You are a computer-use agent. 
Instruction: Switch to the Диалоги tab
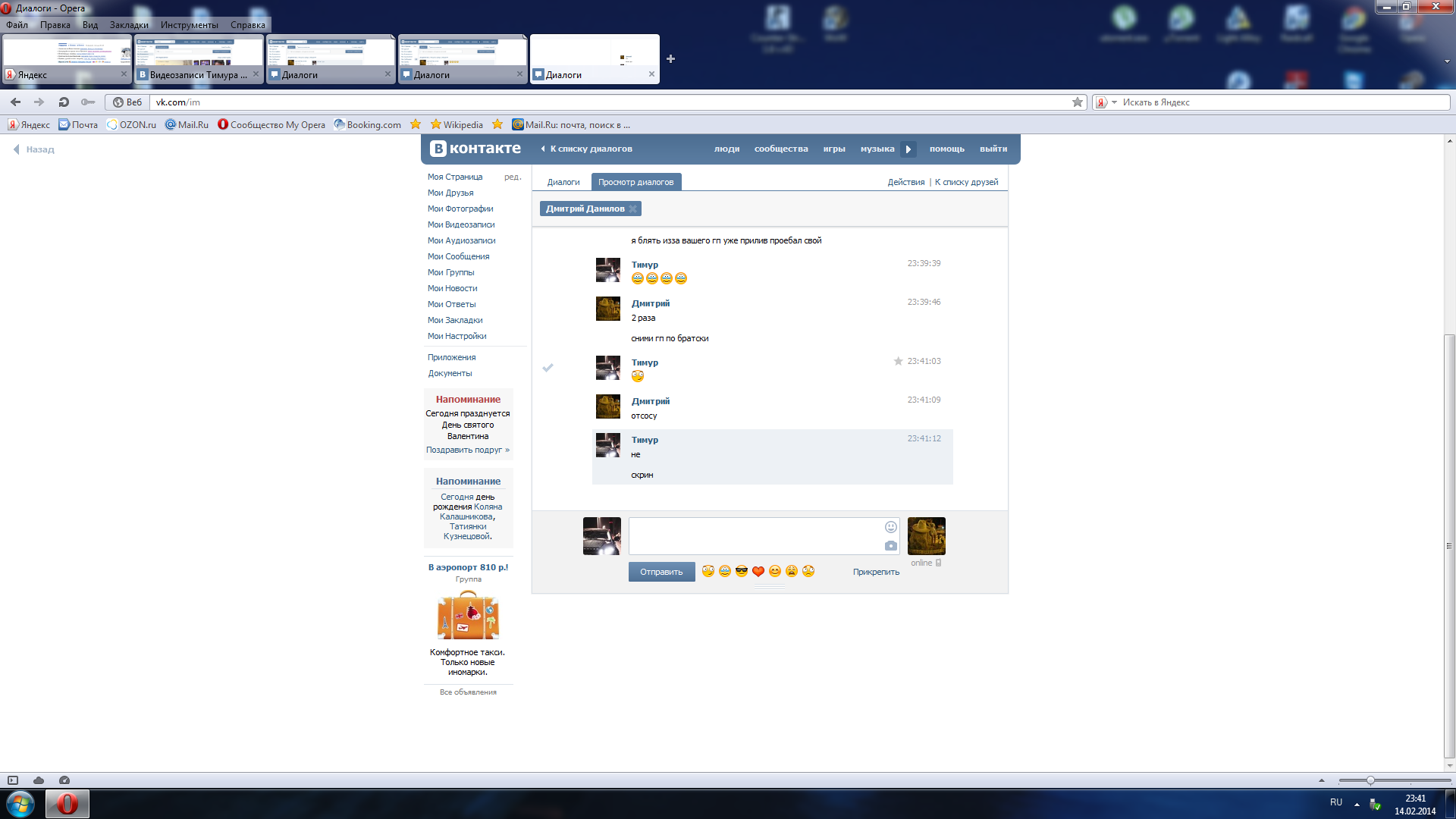(x=563, y=183)
